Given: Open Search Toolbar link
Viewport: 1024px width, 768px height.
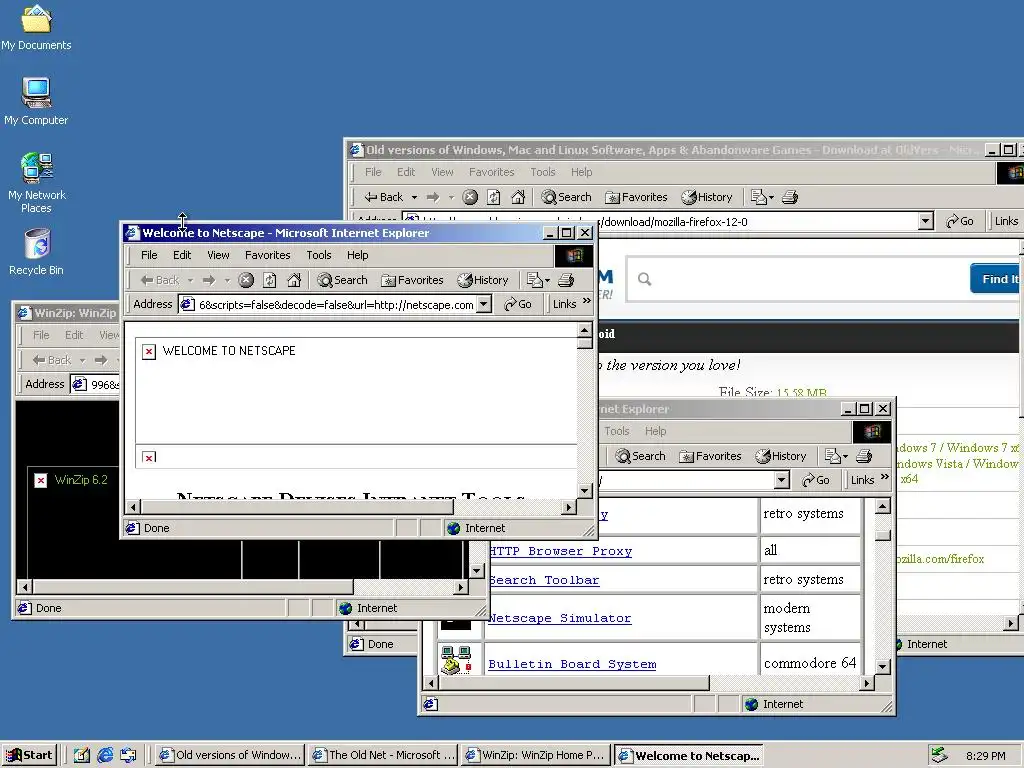Looking at the screenshot, I should [544, 580].
